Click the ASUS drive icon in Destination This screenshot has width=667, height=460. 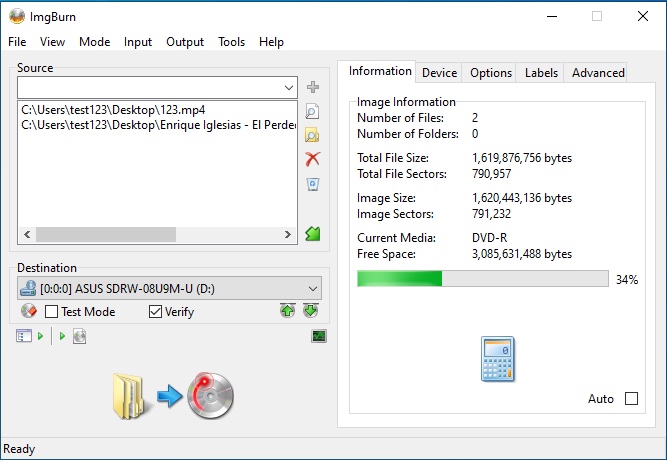click(28, 289)
